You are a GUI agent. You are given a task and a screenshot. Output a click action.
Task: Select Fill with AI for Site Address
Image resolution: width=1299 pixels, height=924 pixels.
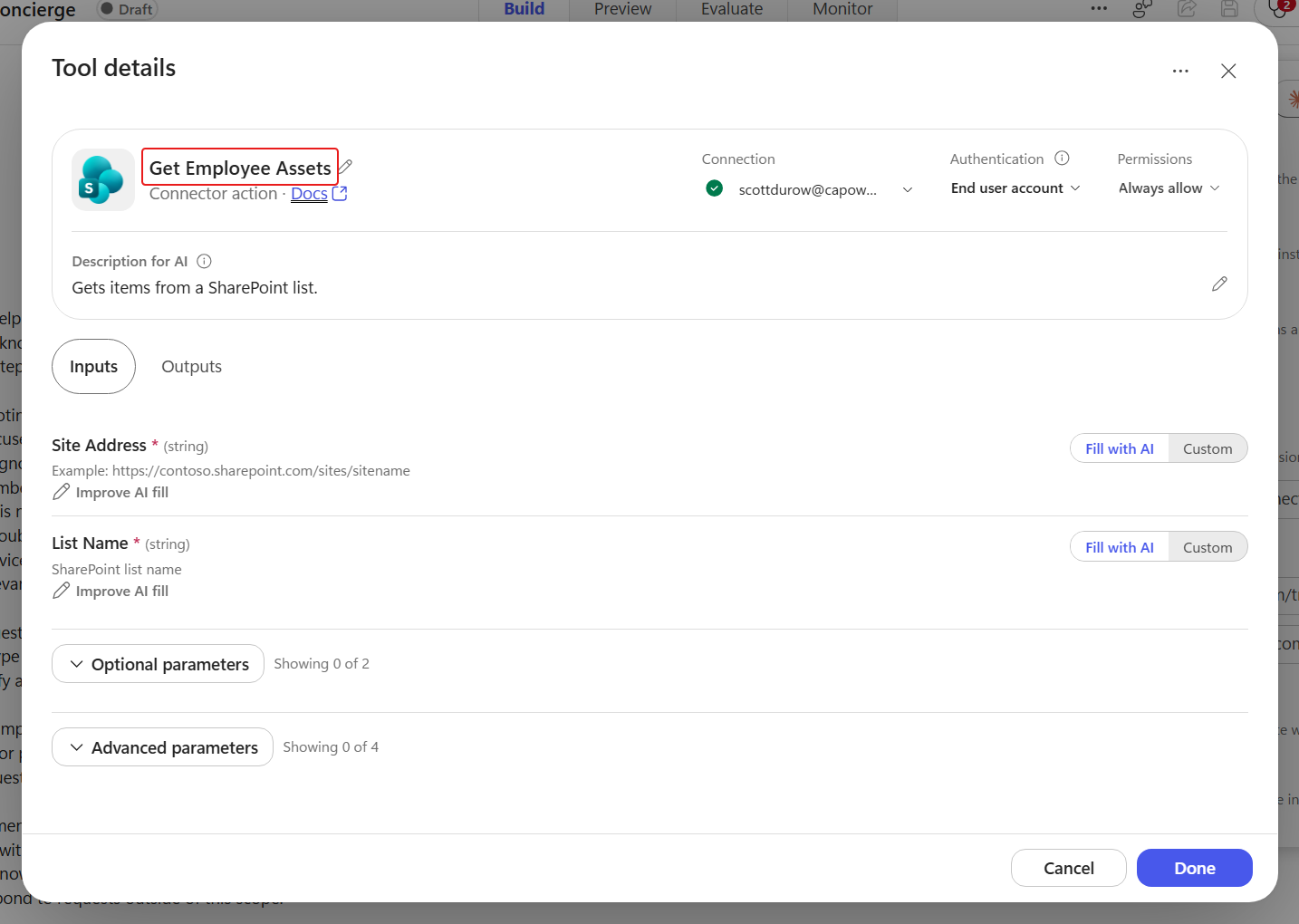[1120, 448]
